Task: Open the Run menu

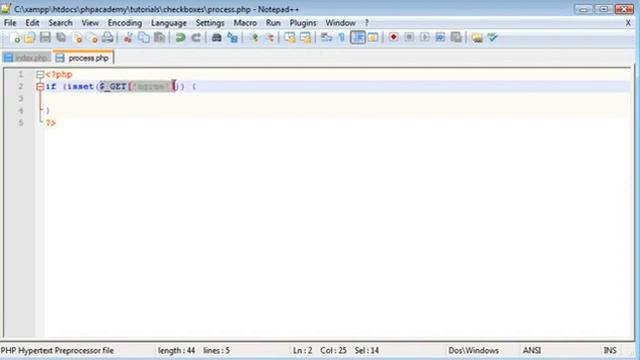Action: 273,23
